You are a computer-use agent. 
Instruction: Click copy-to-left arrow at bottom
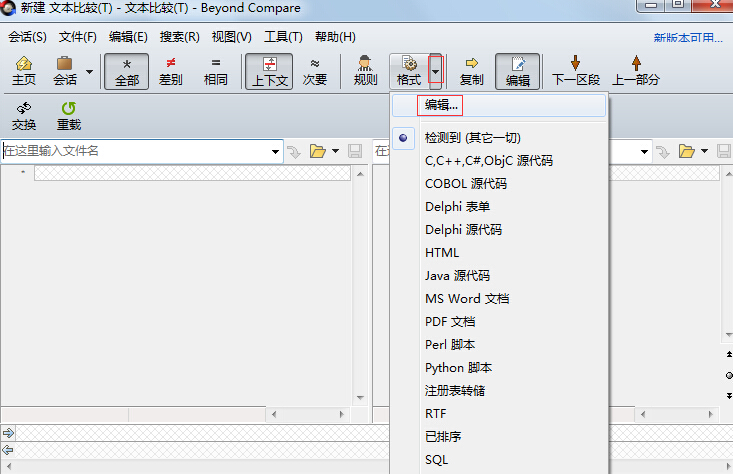click(x=8, y=450)
